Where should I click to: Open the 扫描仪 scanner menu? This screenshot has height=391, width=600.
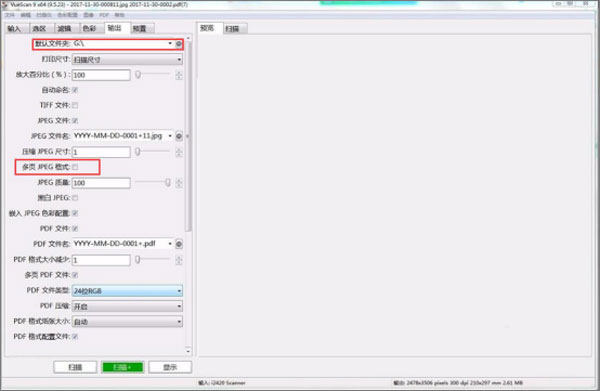click(x=44, y=15)
